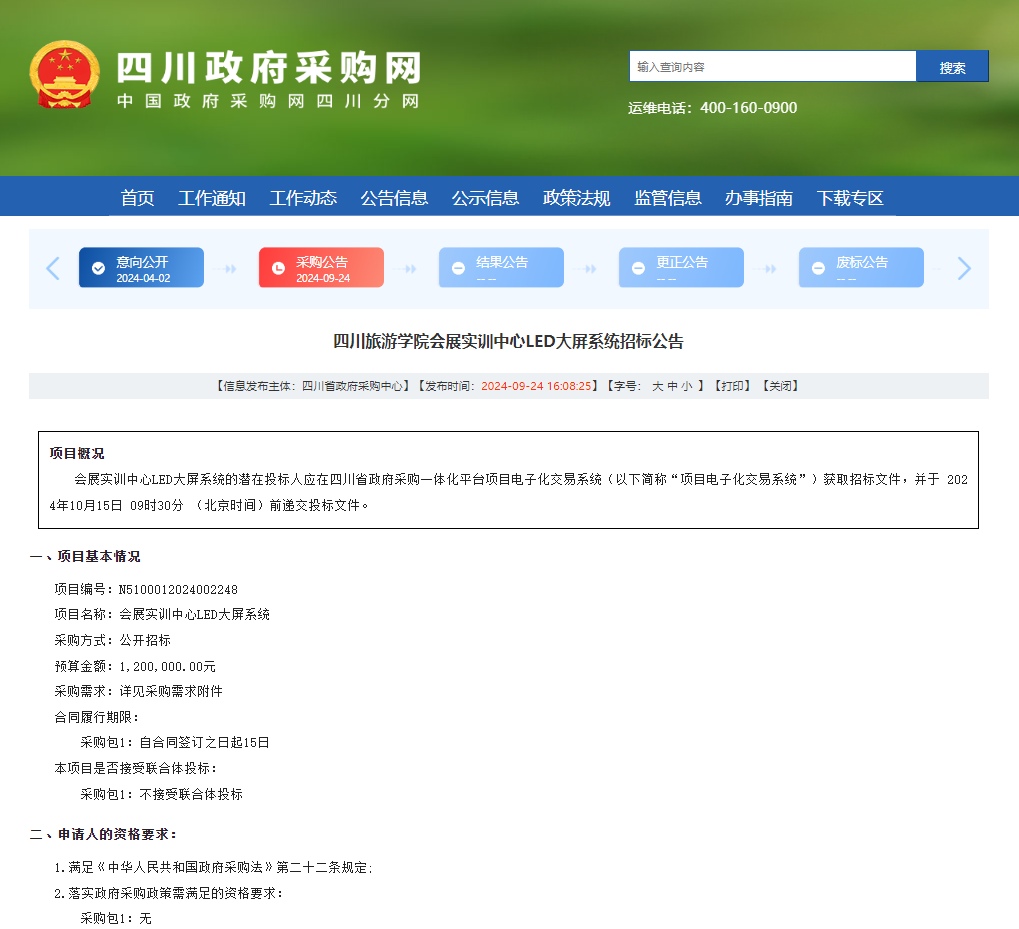Screen dimensions: 1019x929
Task: Select the 采购公告 2024-09-24 step
Action: tap(321, 267)
